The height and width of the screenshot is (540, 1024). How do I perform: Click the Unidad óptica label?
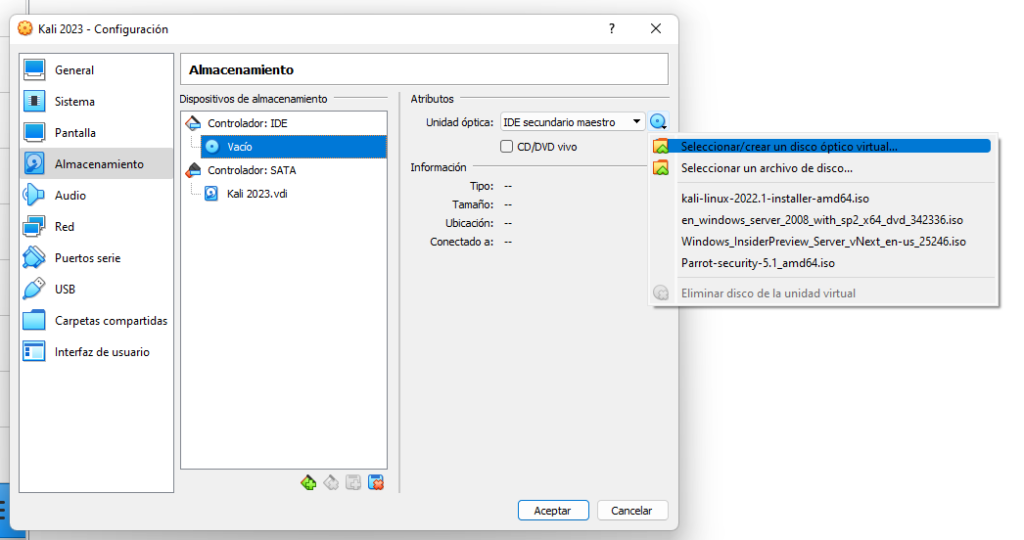tap(460, 122)
